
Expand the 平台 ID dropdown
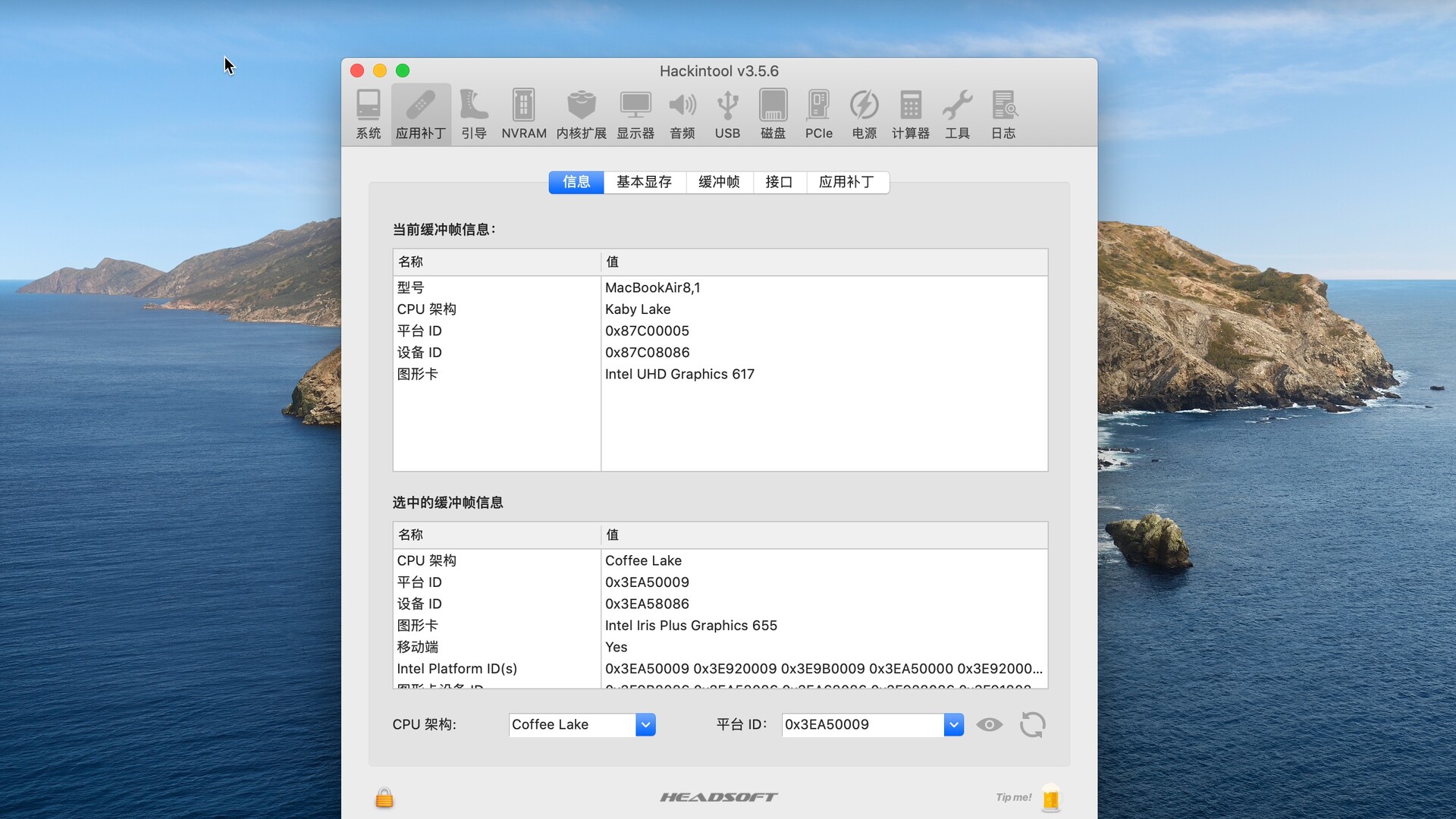point(953,725)
